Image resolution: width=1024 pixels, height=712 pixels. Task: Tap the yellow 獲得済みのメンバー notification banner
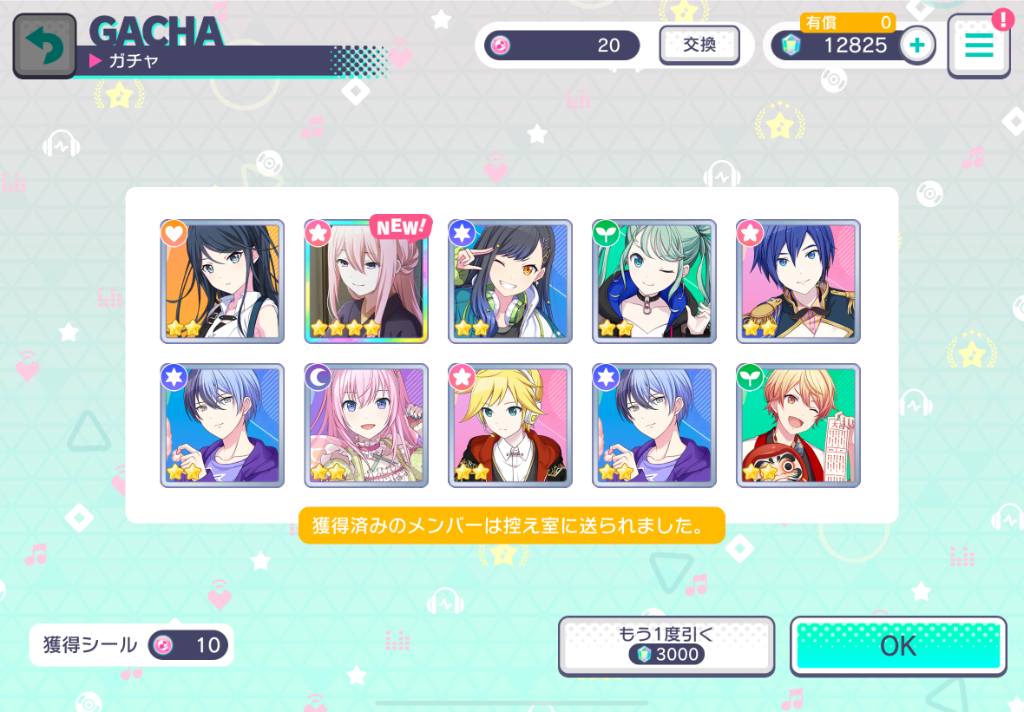(511, 525)
